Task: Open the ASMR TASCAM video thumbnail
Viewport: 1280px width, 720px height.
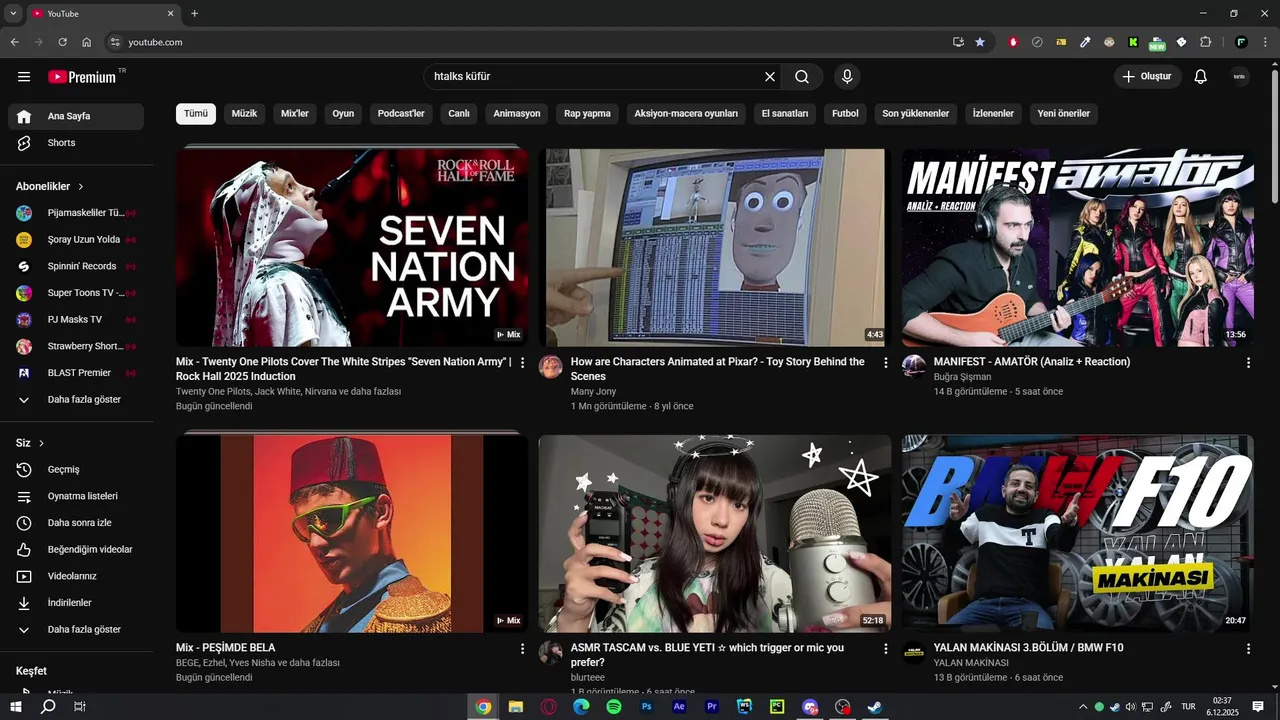Action: pos(715,534)
